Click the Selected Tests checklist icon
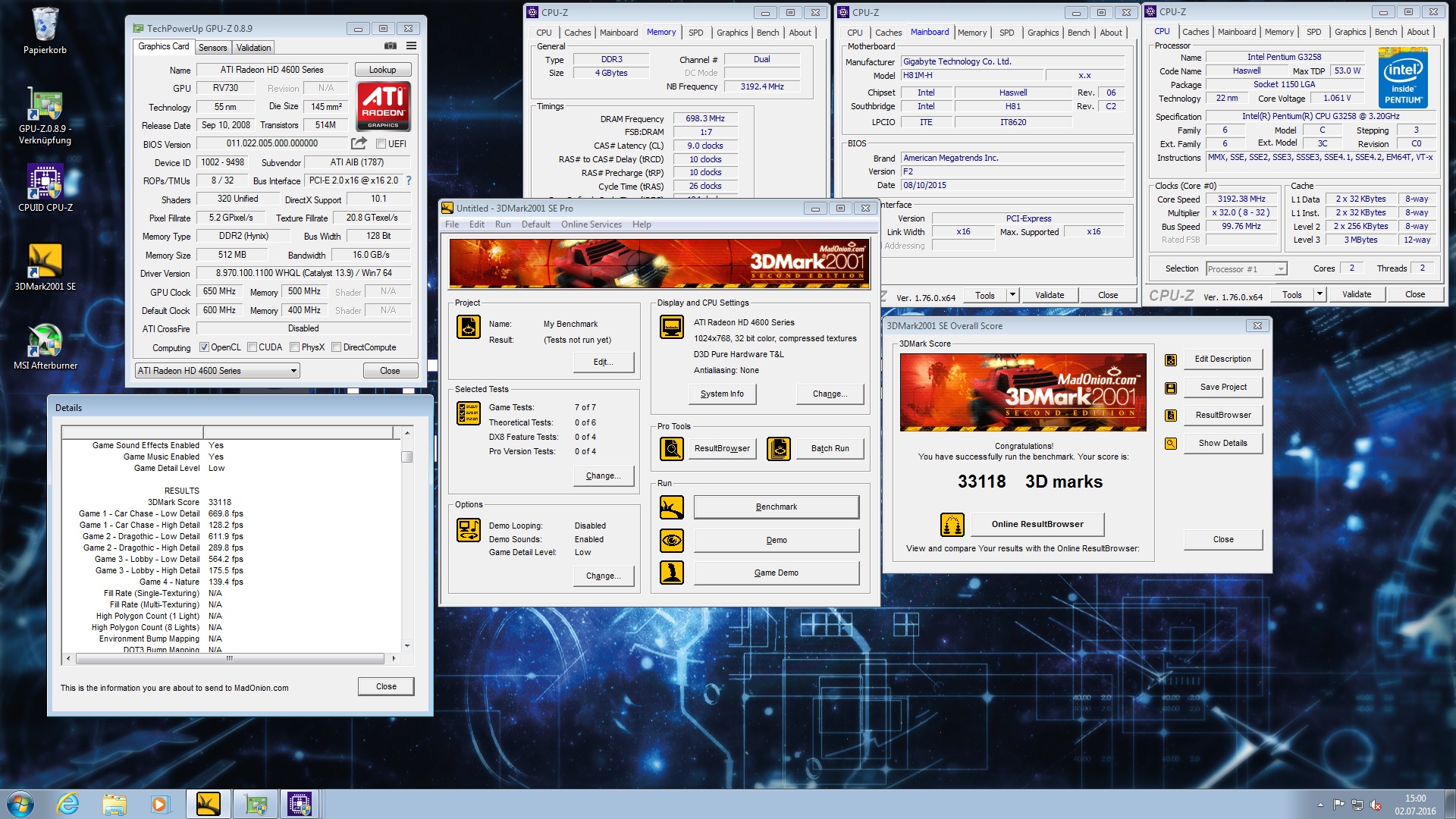This screenshot has height=819, width=1456. (469, 413)
